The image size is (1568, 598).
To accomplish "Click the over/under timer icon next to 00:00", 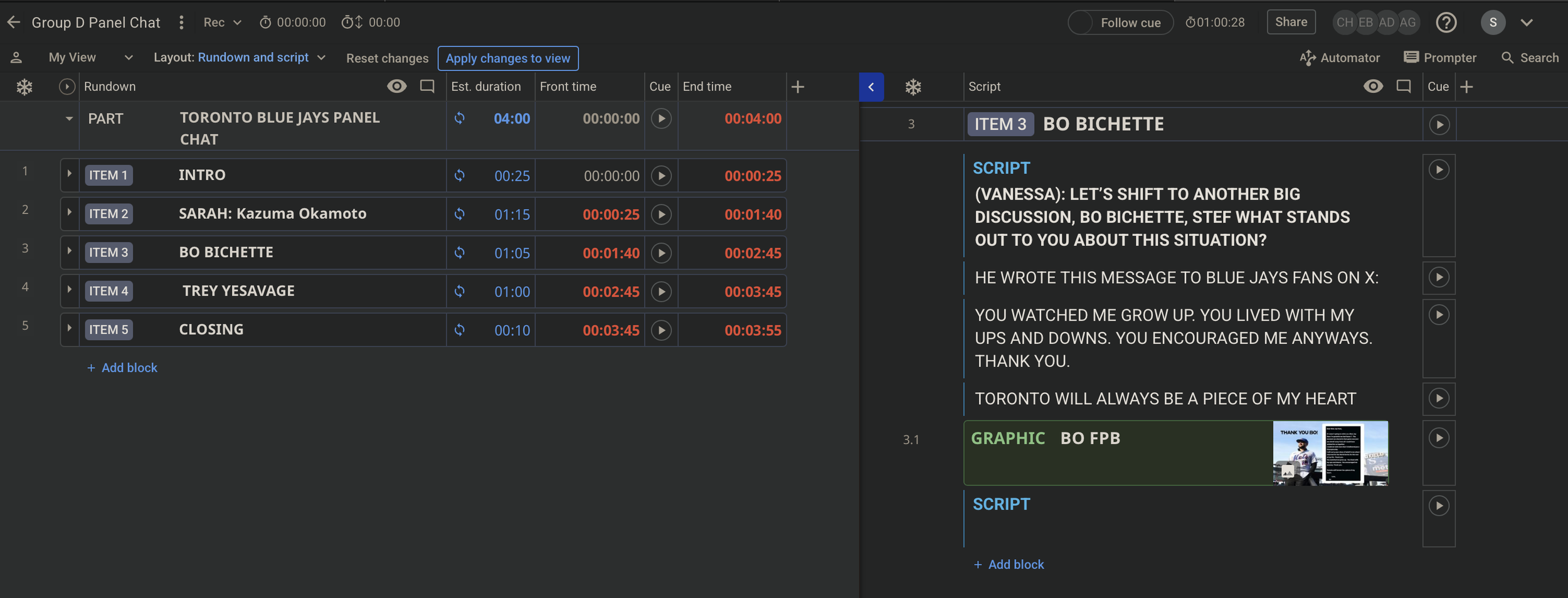I will 352,23.
